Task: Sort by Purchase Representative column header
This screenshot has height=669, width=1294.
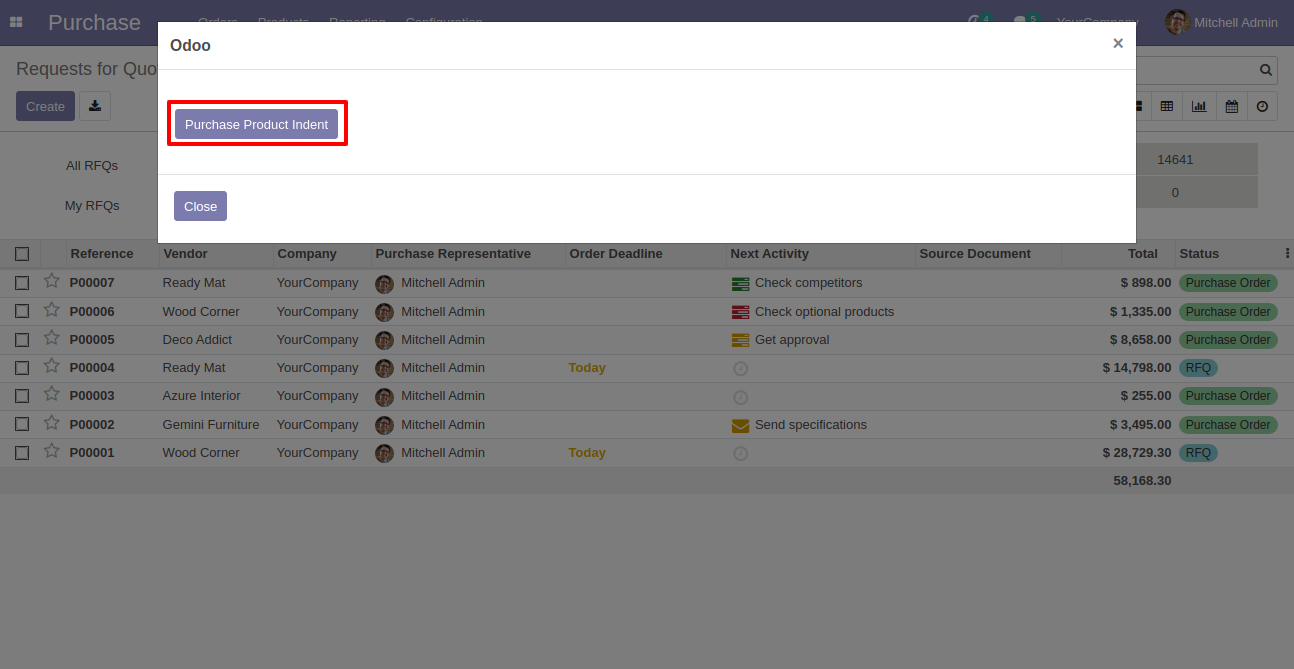Action: tap(453, 253)
